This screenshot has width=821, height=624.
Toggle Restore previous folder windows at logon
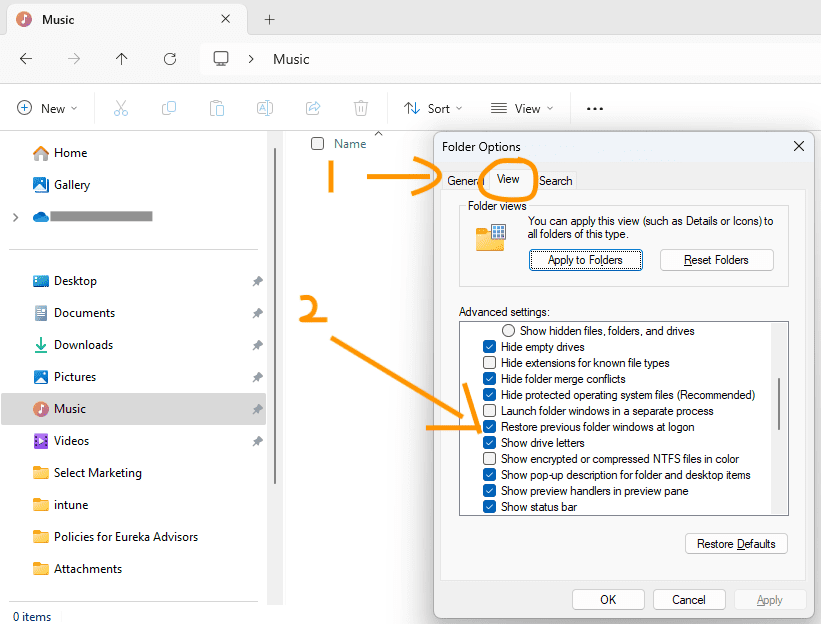pos(490,427)
